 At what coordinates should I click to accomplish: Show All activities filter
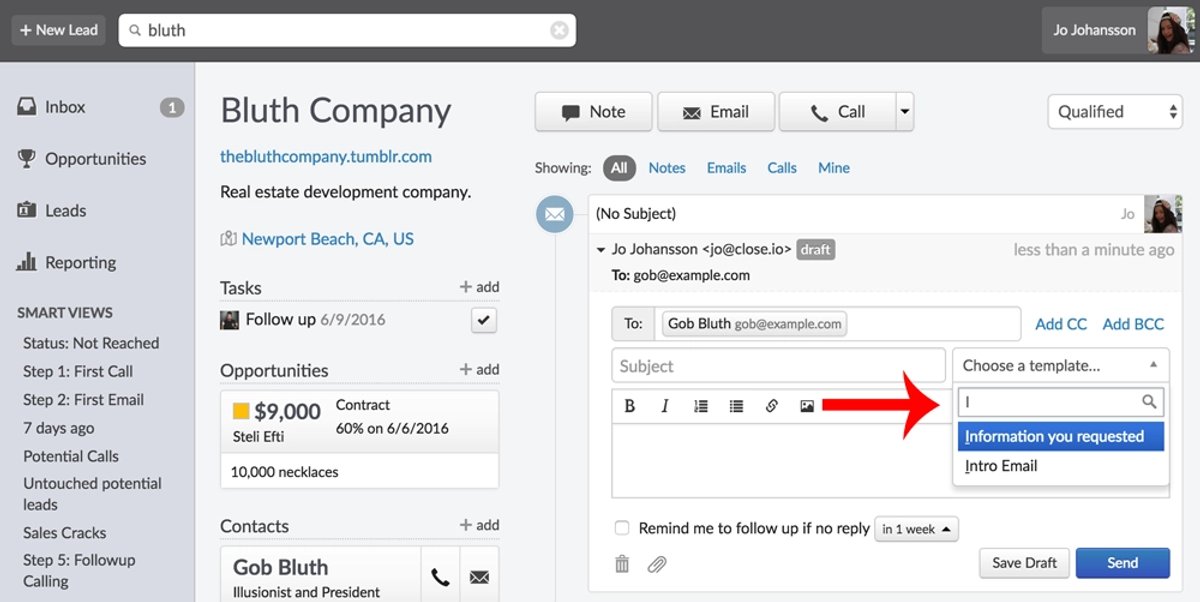pos(619,168)
